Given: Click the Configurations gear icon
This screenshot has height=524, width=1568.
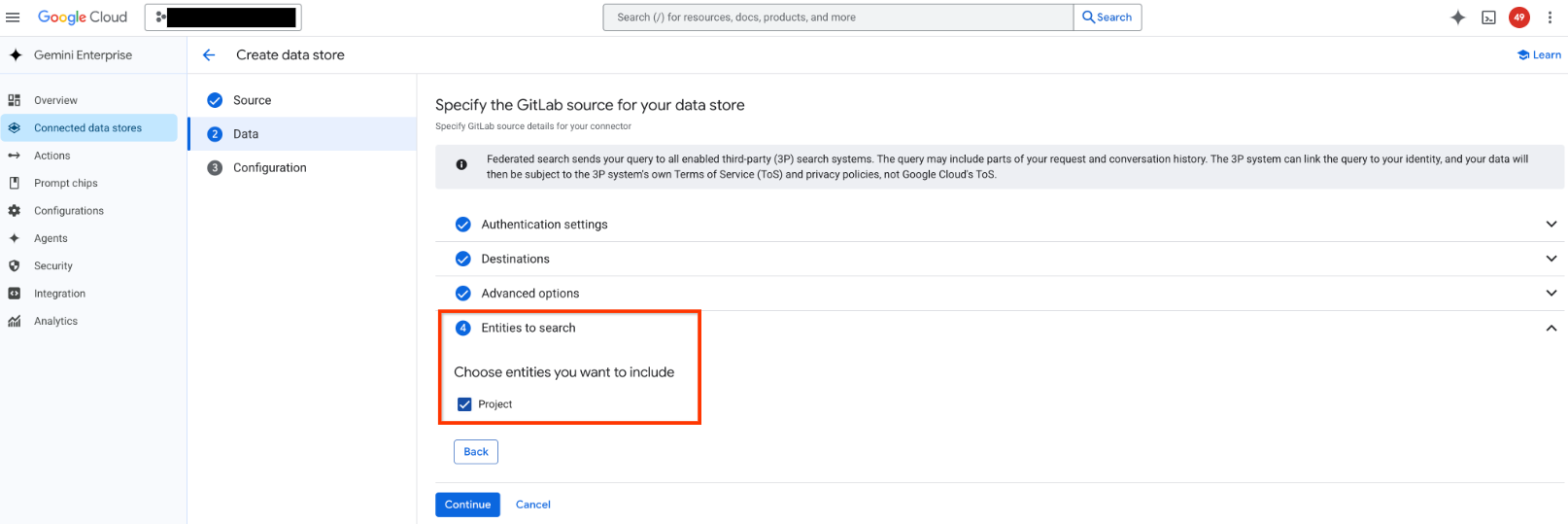Looking at the screenshot, I should coord(15,211).
